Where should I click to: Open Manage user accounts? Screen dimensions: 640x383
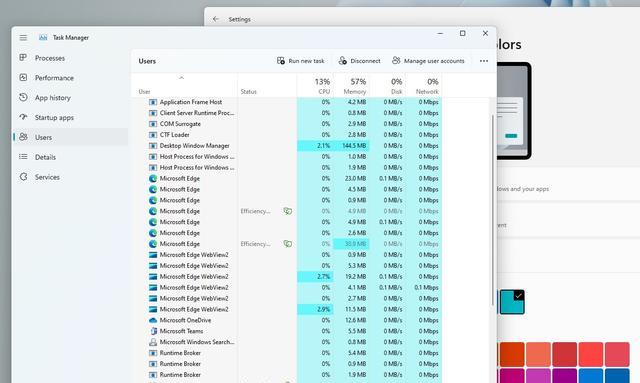(428, 61)
